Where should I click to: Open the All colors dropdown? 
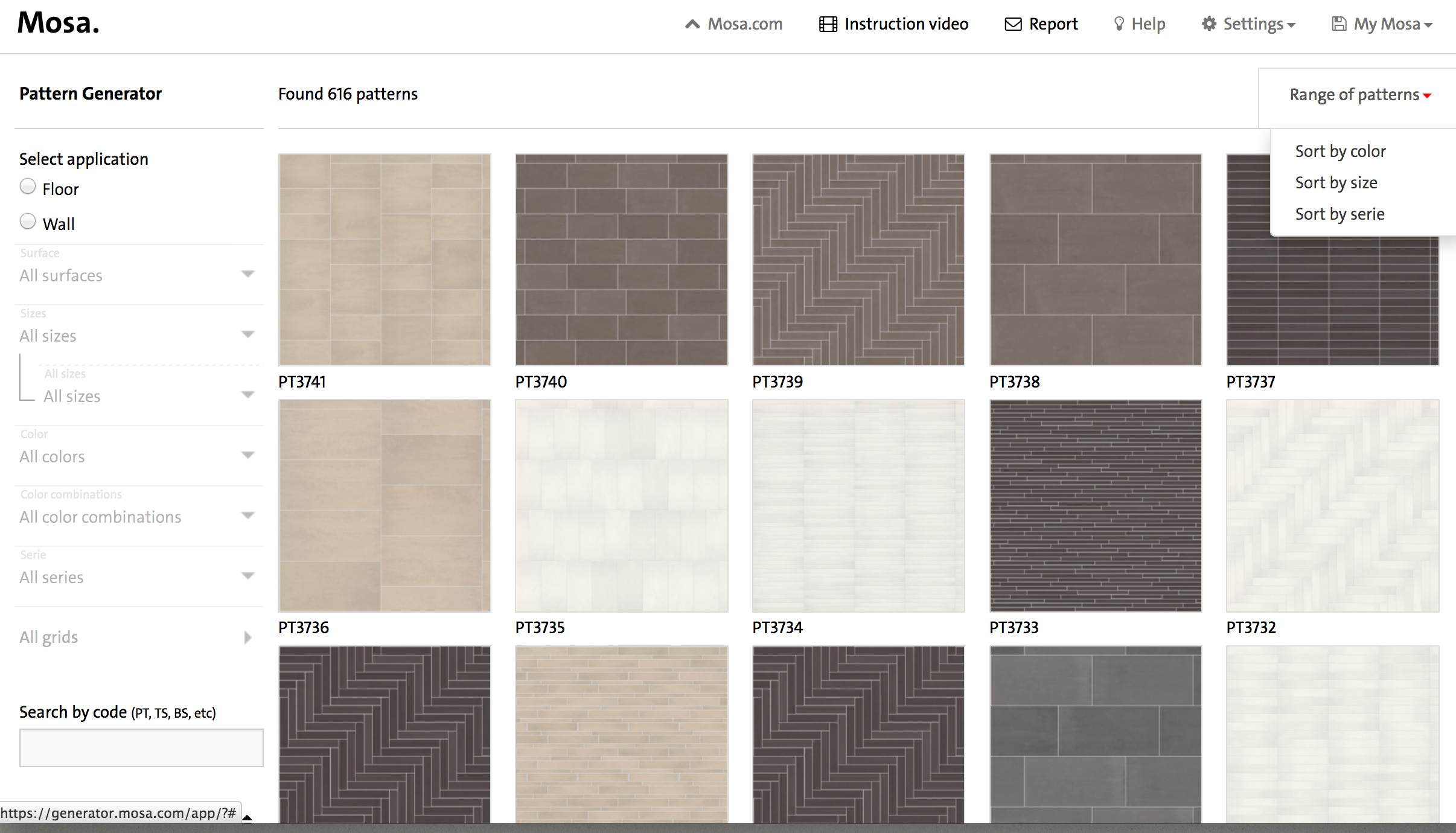pos(139,456)
